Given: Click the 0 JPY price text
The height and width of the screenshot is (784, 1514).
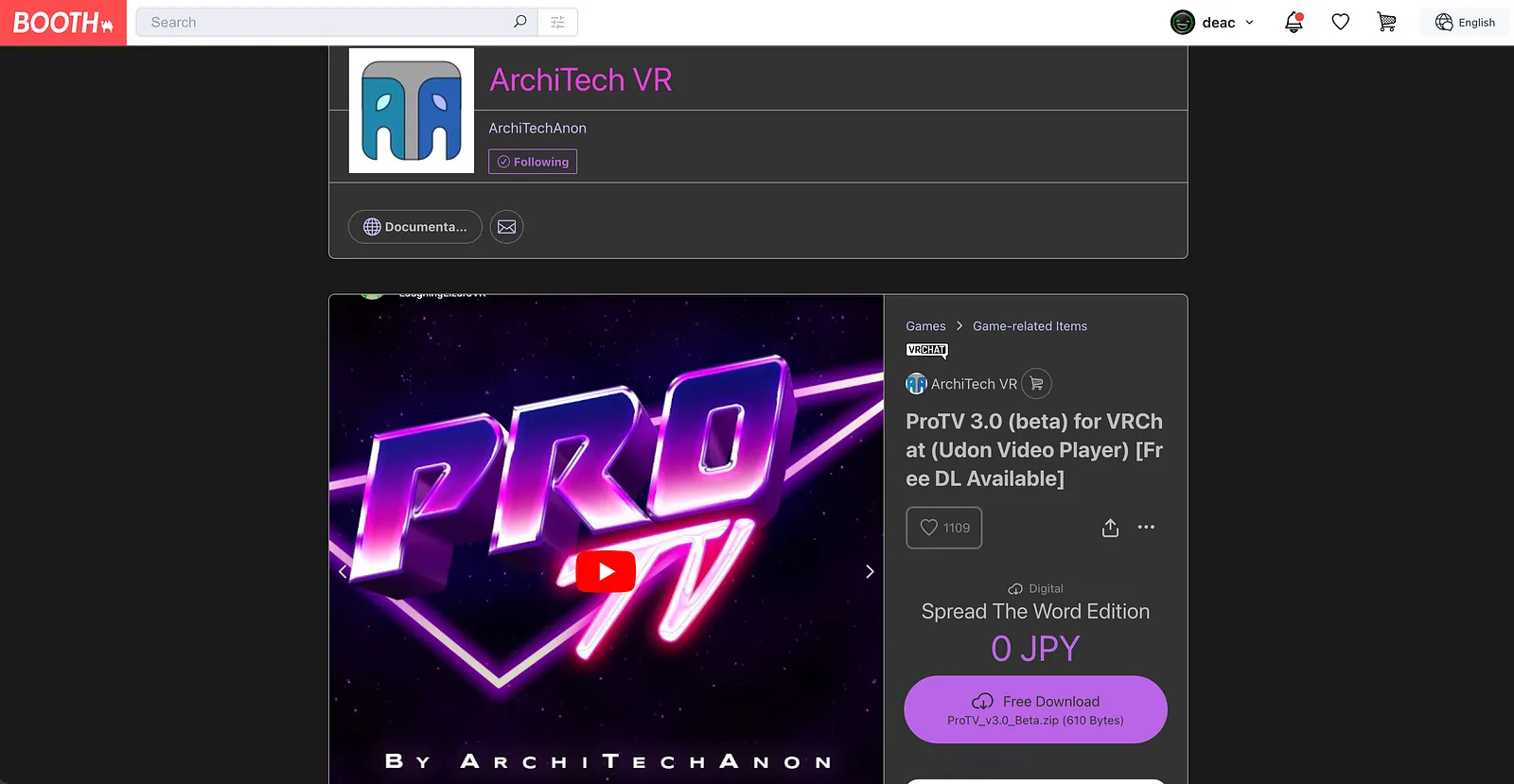Looking at the screenshot, I should [x=1035, y=649].
